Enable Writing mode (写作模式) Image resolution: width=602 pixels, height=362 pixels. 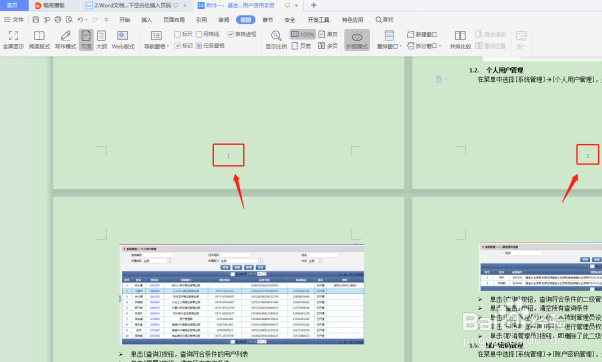[65, 40]
